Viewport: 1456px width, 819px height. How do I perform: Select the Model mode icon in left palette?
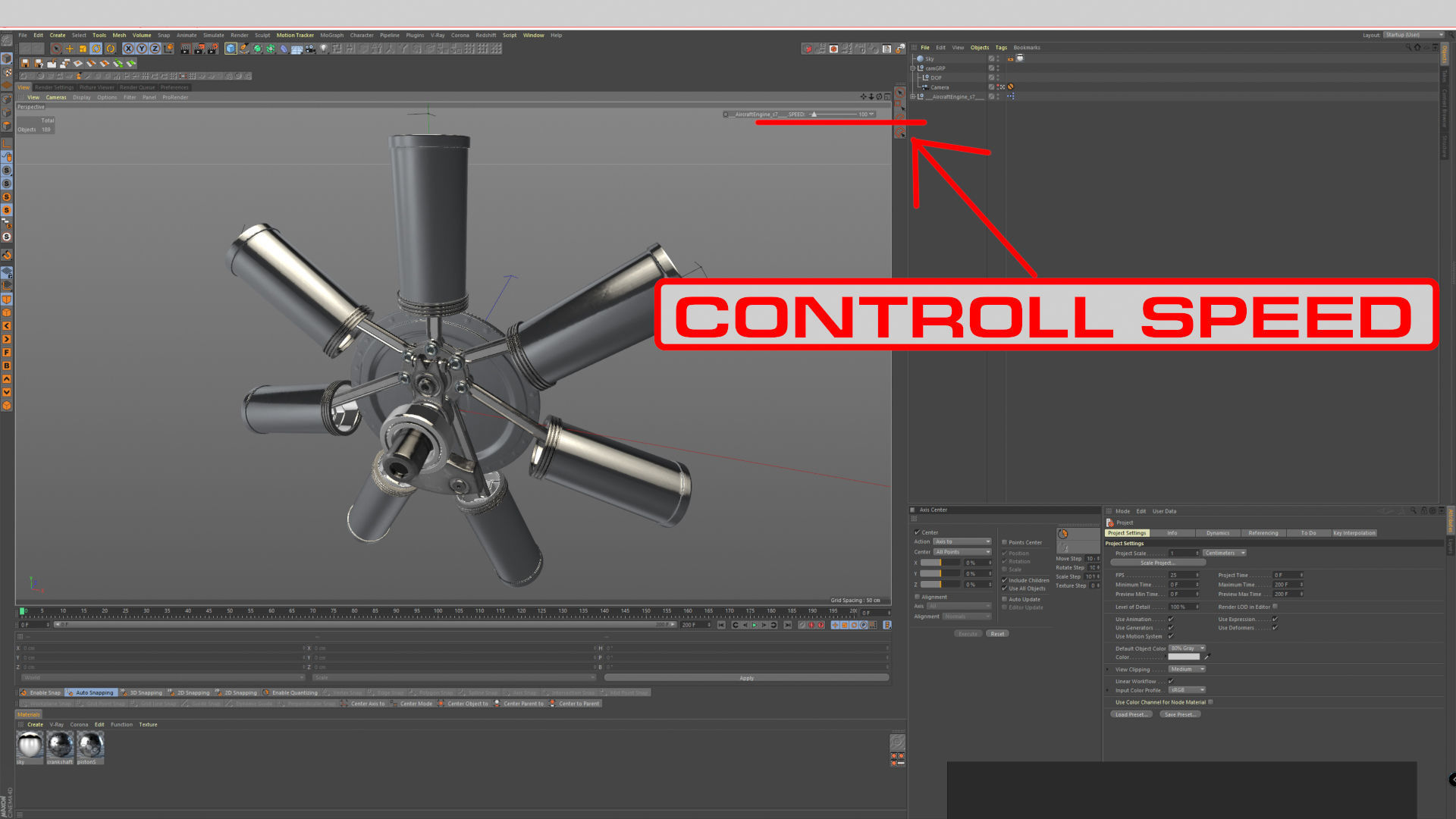pyautogui.click(x=7, y=58)
